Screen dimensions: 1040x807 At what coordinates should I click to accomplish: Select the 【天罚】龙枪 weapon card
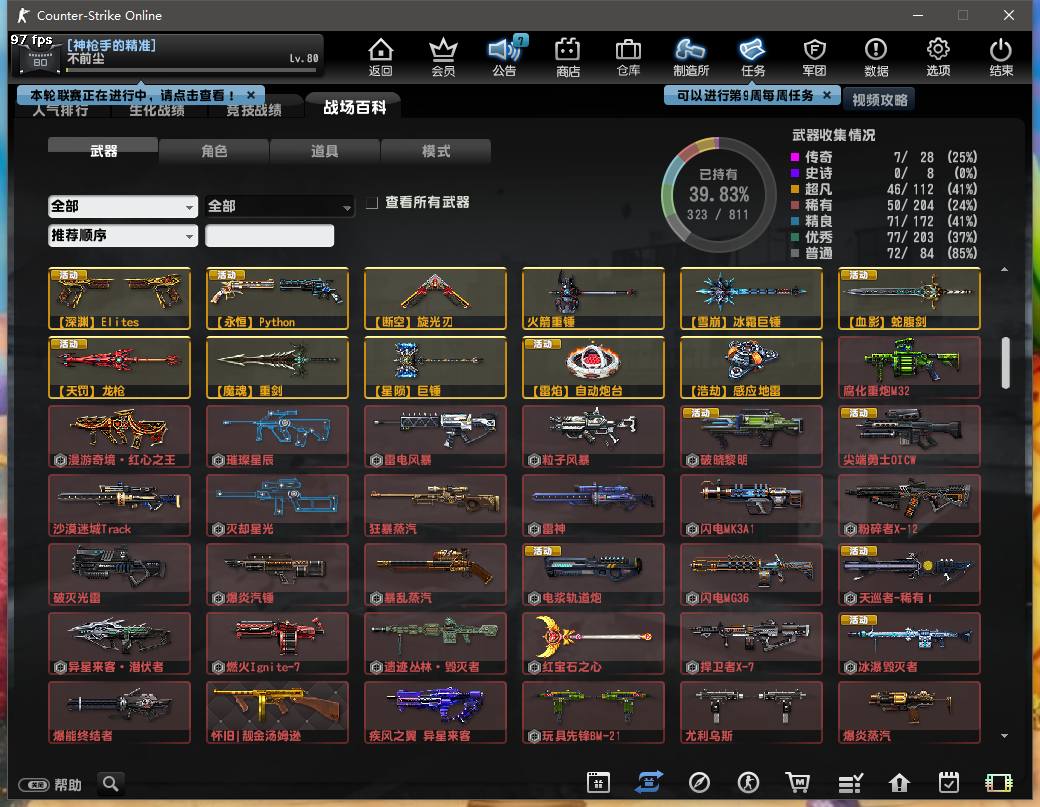pyautogui.click(x=119, y=367)
